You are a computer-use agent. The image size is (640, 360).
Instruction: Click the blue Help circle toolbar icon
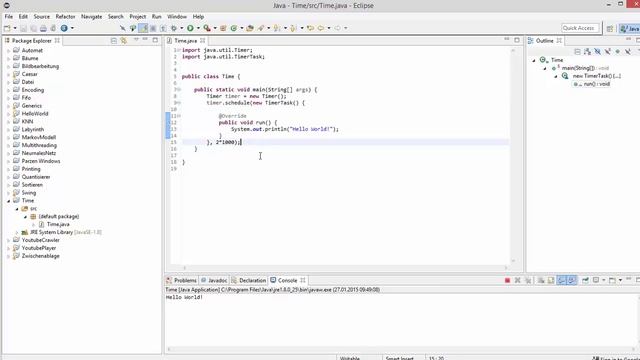coord(64,28)
